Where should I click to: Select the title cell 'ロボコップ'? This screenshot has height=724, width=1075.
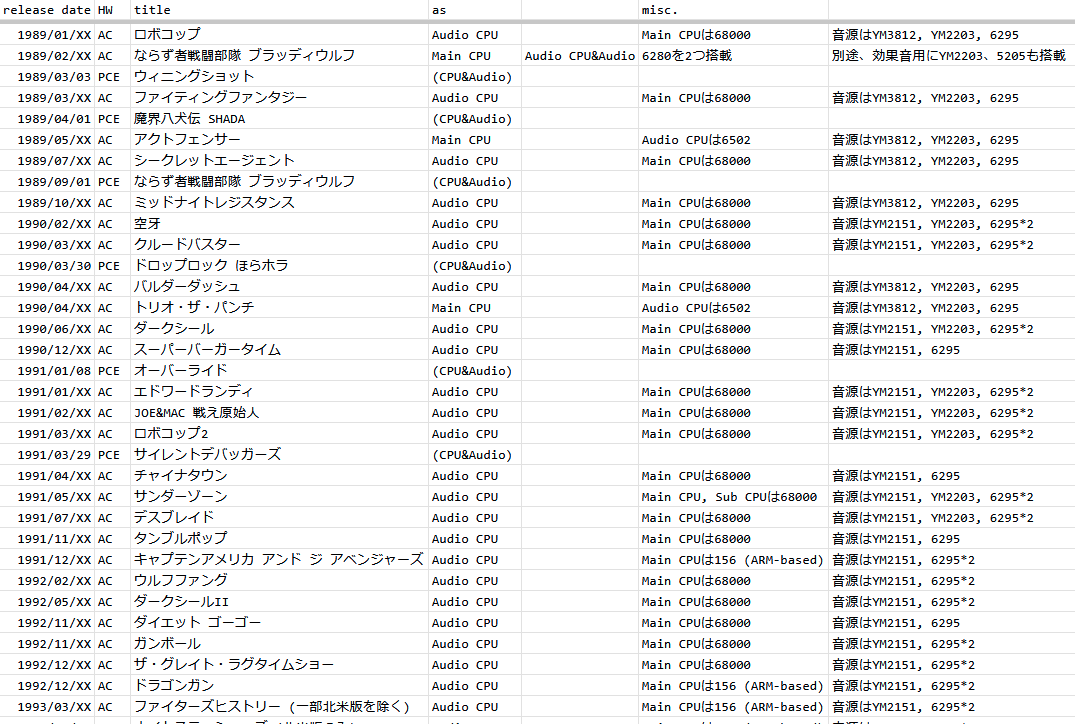click(167, 34)
